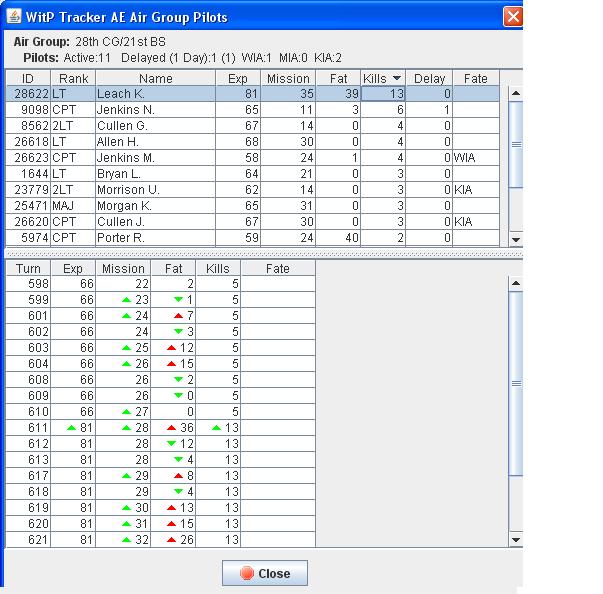Click WIA fate cell for Jenkins M.
Screen dimensions: 603x594
[x=476, y=158]
